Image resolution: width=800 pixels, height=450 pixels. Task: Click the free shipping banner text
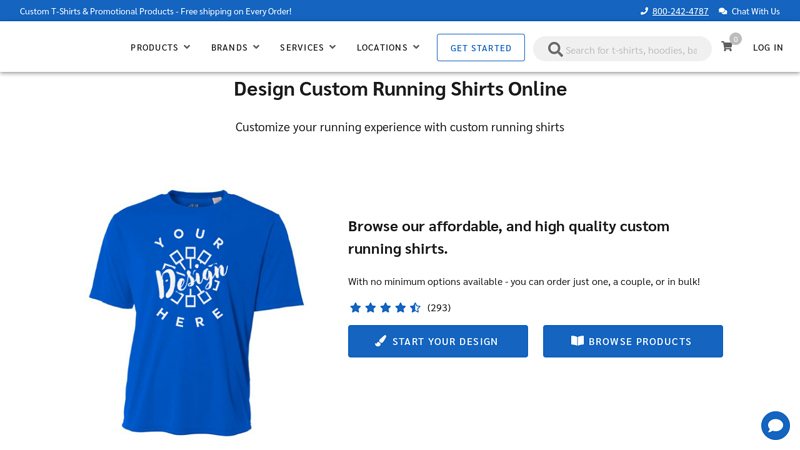pyautogui.click(x=156, y=11)
